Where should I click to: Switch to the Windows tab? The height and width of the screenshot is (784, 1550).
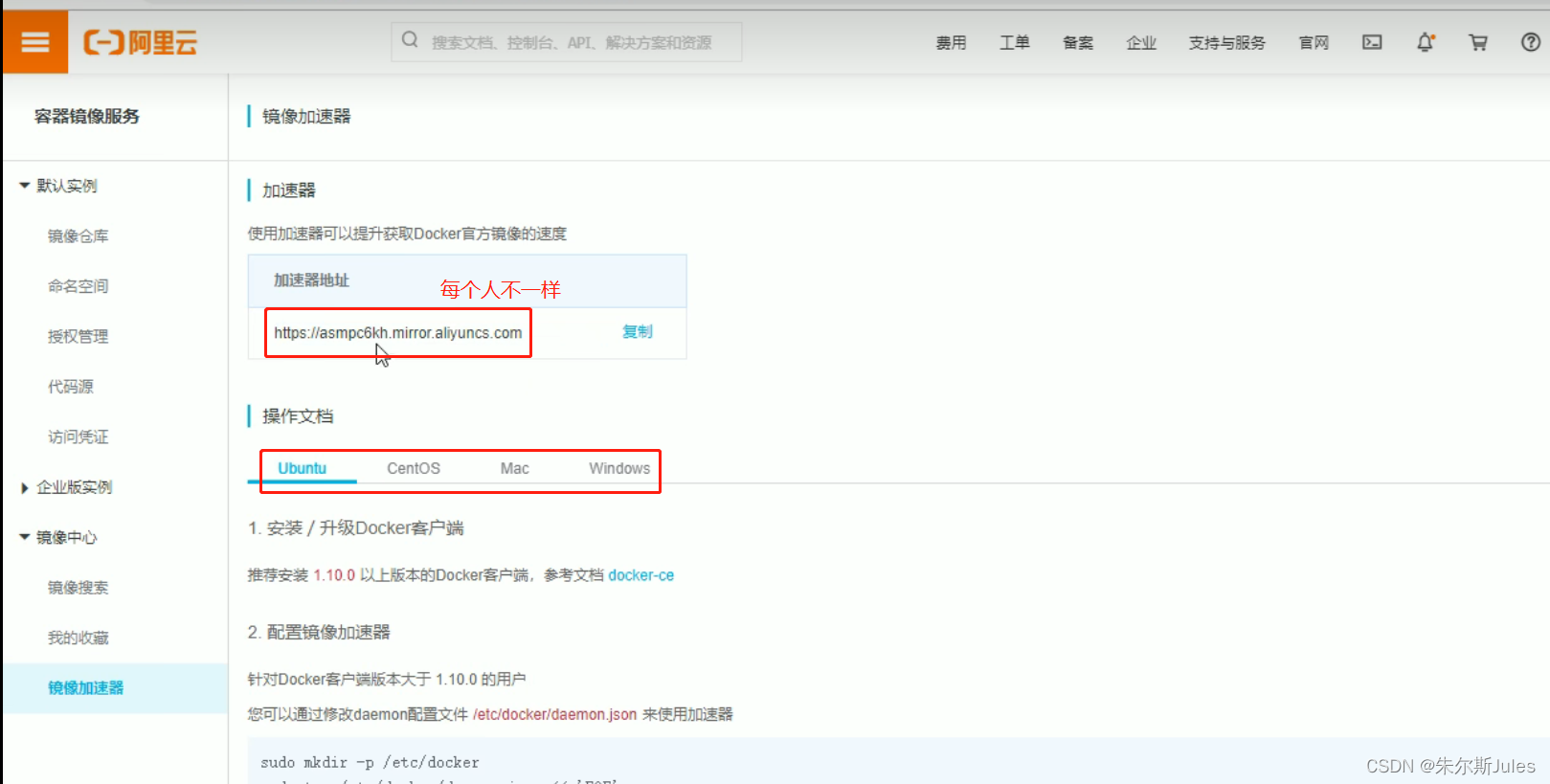619,468
